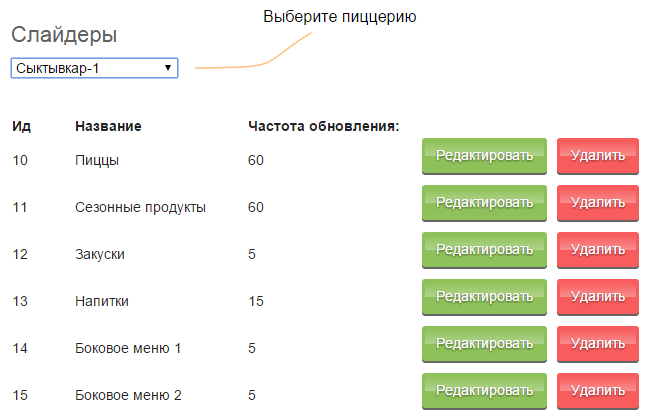This screenshot has height=418, width=650.
Task: Edit the Боковое меню 2 slider
Action: (x=484, y=391)
